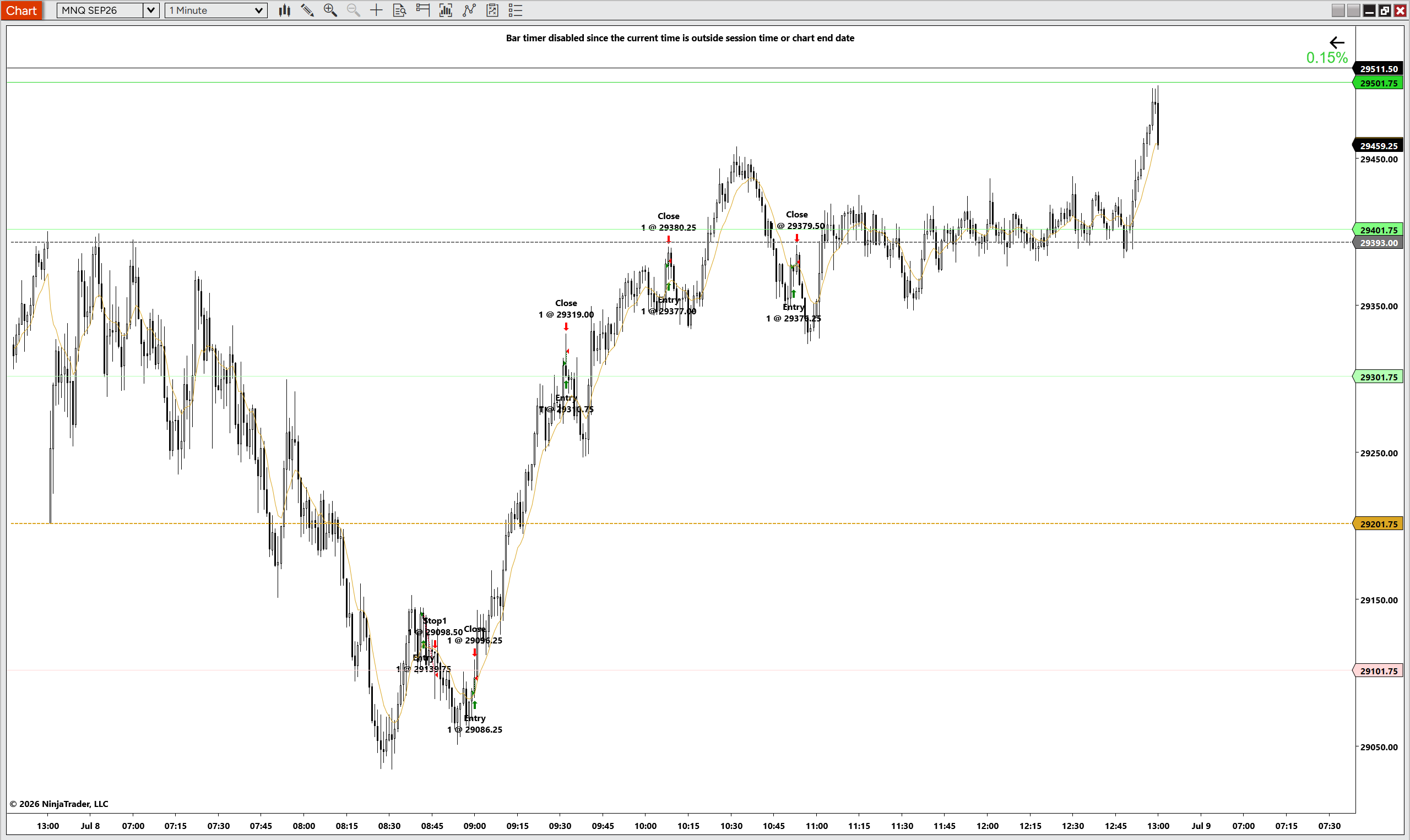Click the MNQ SEP26 instrument field
This screenshot has height=840, width=1410.
[100, 10]
